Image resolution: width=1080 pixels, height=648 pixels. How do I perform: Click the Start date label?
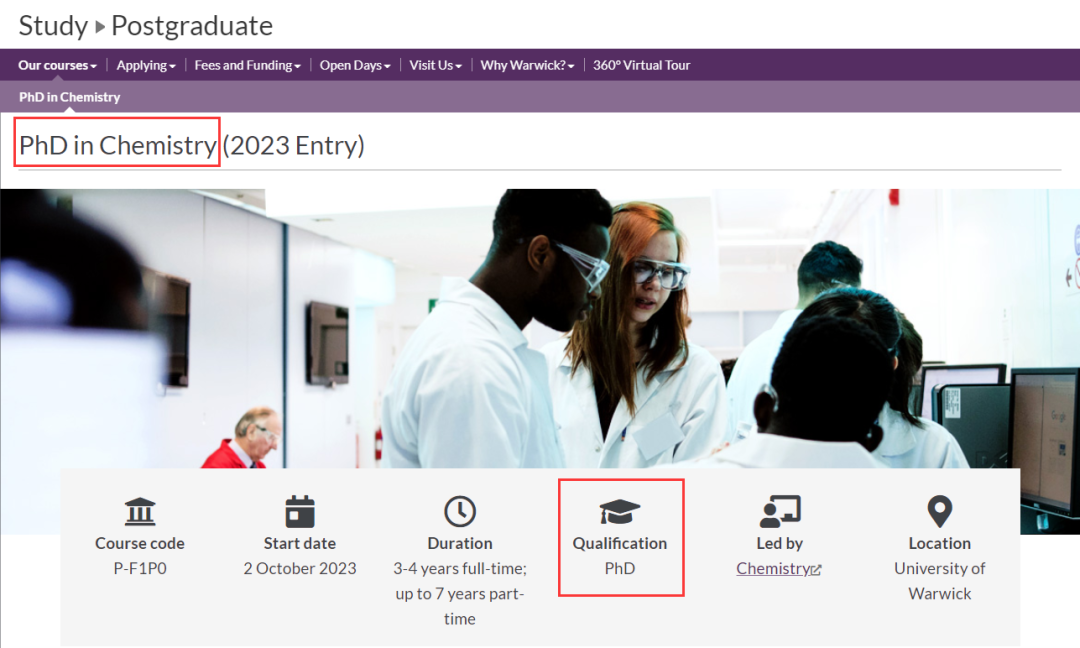click(300, 543)
